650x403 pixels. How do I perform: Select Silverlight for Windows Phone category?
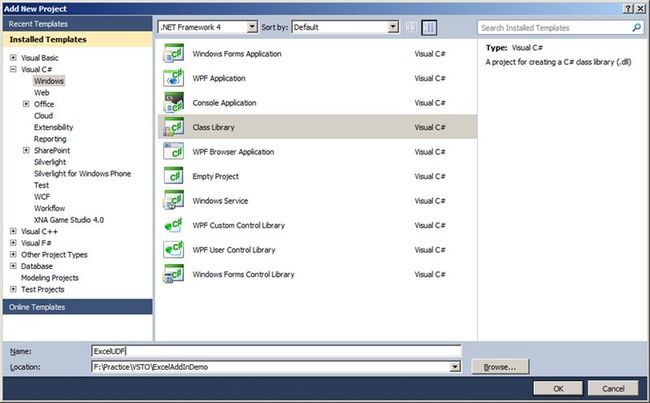click(82, 173)
